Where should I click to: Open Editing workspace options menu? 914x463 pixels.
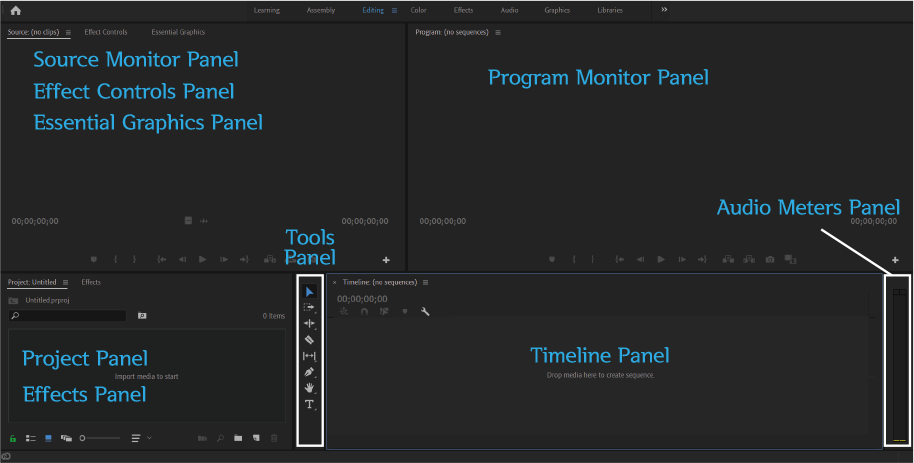point(394,10)
